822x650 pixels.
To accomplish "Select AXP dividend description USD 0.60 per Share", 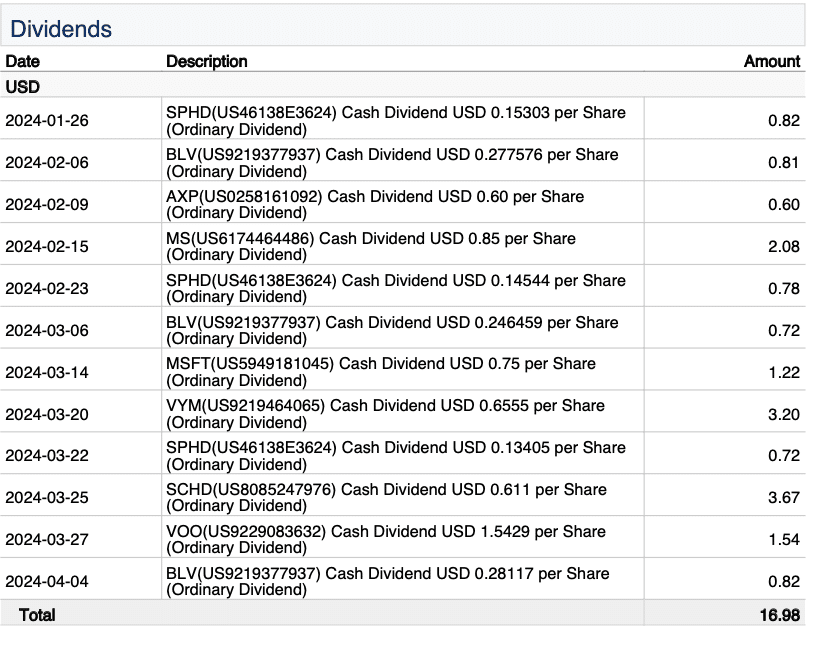I will pyautogui.click(x=375, y=204).
